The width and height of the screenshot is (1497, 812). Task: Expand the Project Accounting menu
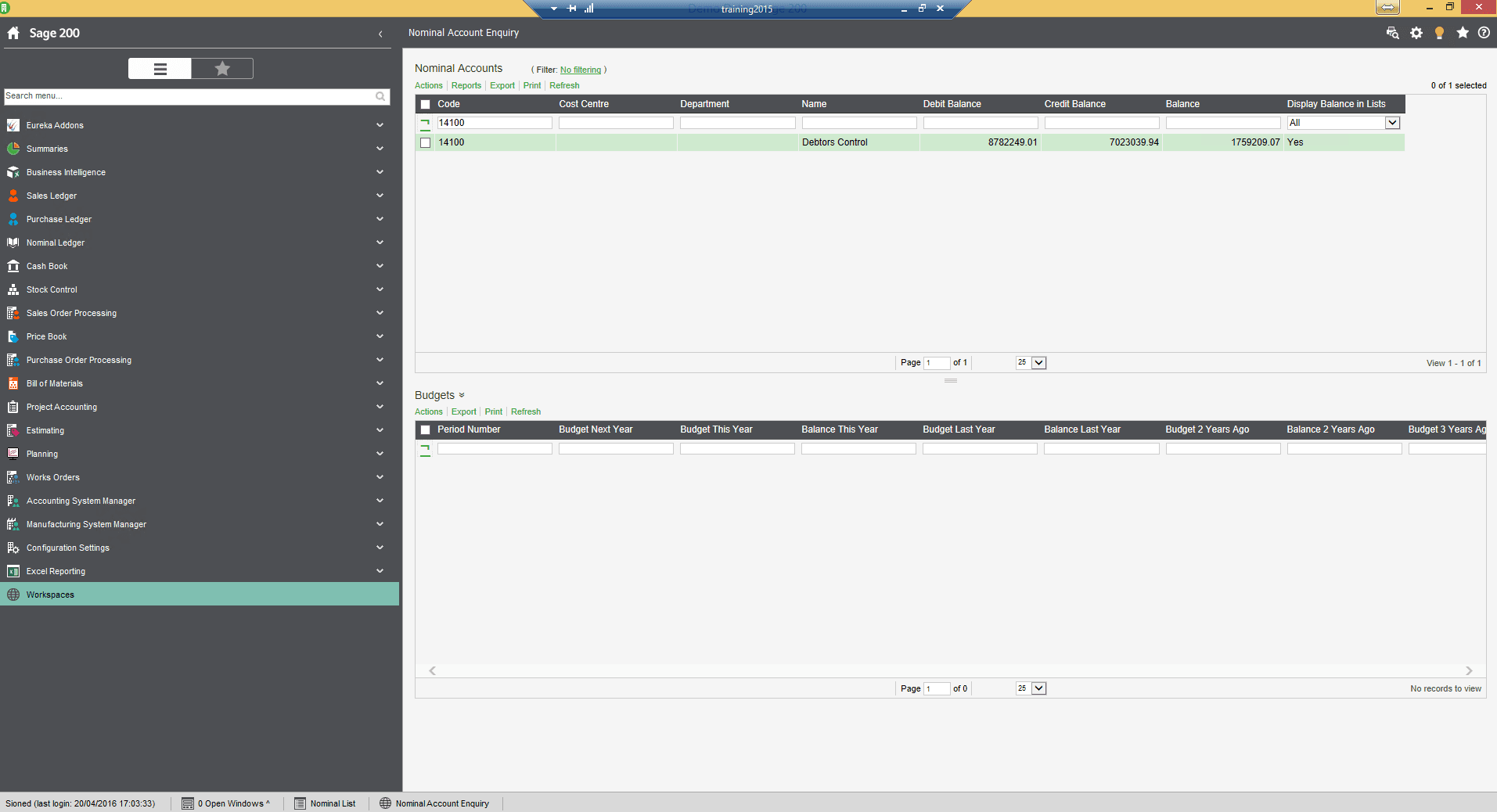pyautogui.click(x=380, y=407)
